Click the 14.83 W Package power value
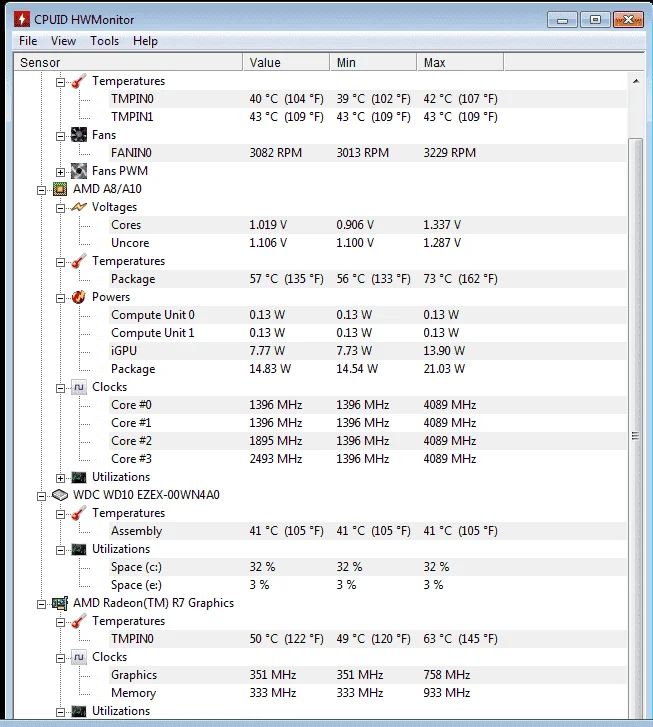 point(270,369)
